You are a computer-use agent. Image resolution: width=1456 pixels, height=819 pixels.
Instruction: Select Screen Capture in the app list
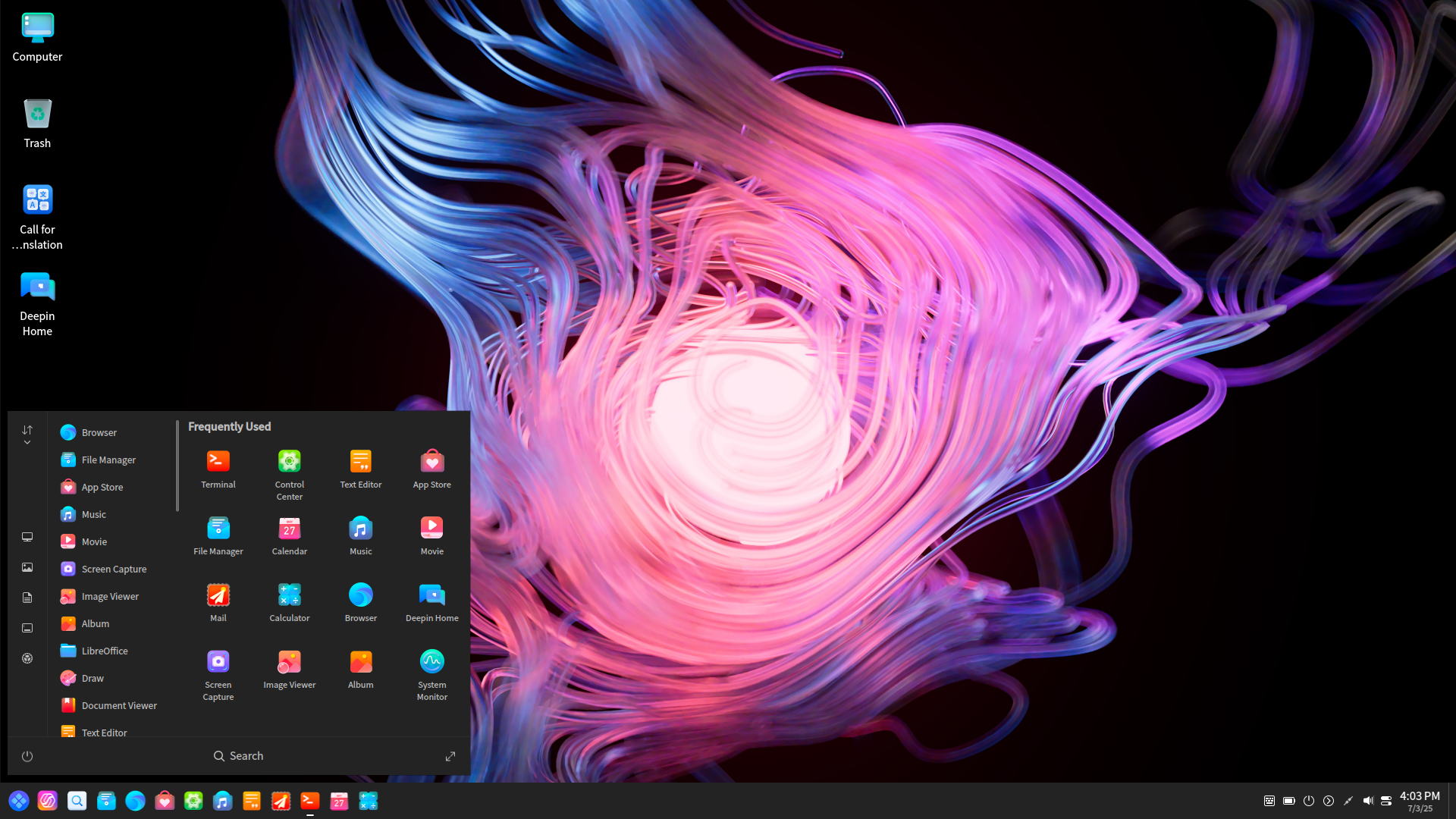point(114,569)
